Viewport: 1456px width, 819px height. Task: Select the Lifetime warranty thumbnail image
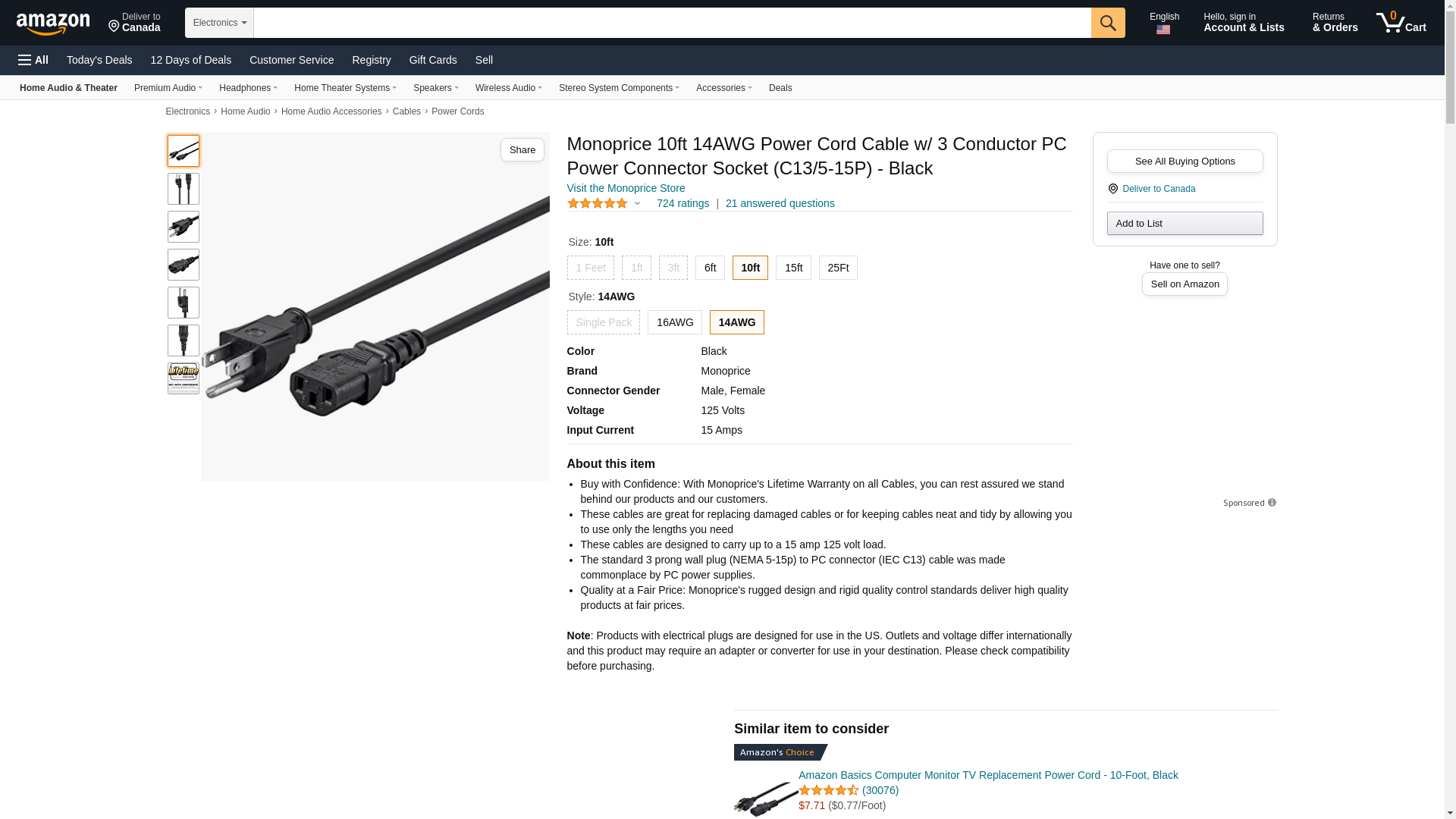184,378
